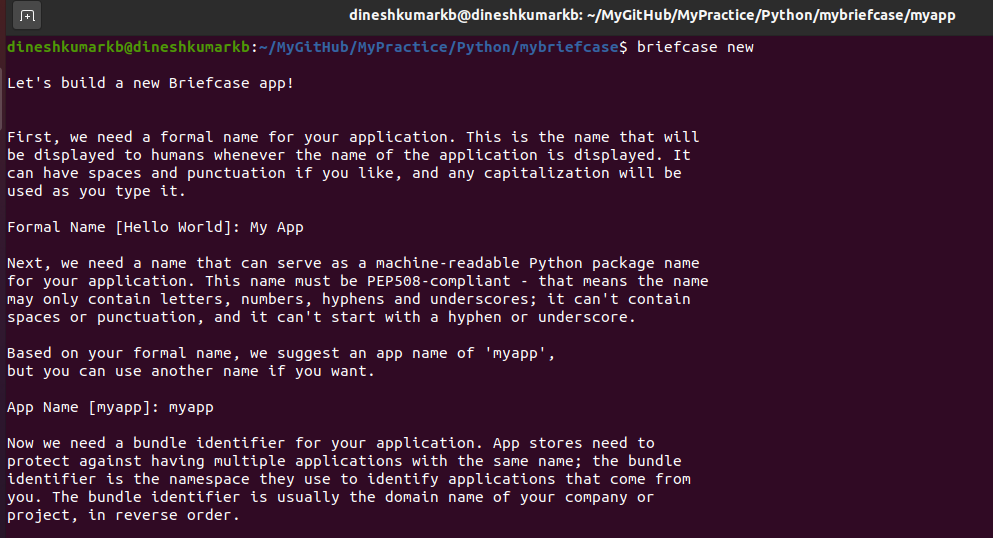
Task: Select the terminal window title text
Action: click(652, 15)
